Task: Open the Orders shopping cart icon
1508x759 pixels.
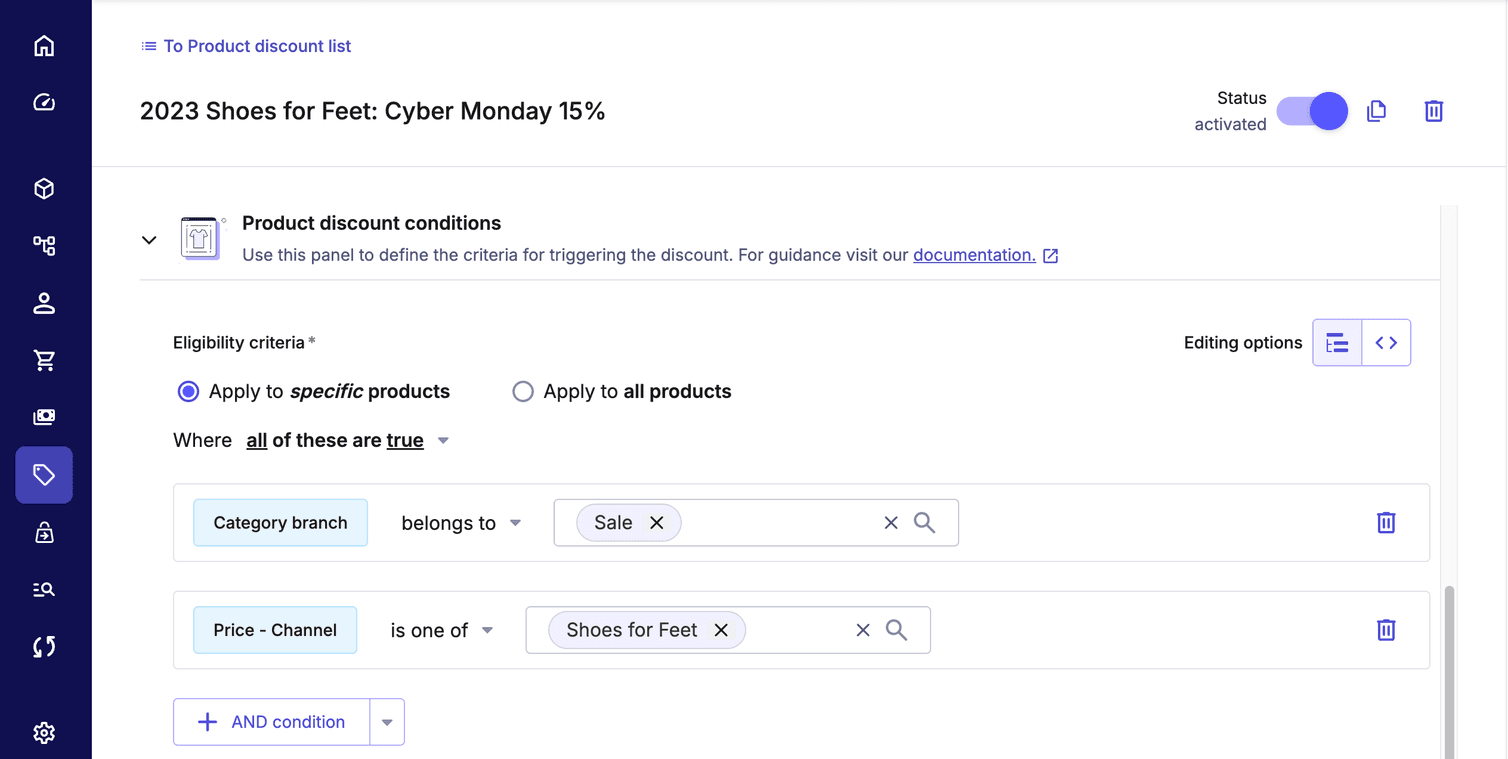Action: click(x=44, y=360)
